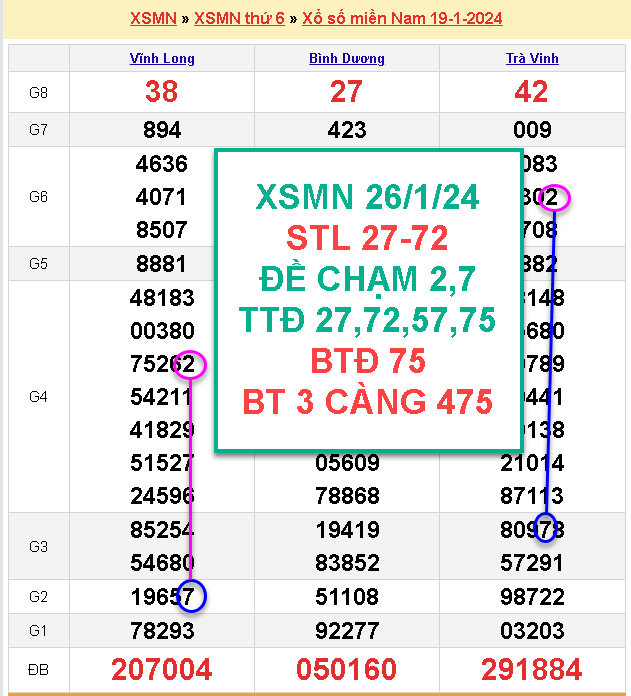
Task: Open Xổ số miền Nam 19-1-2024 link
Action: [400, 18]
